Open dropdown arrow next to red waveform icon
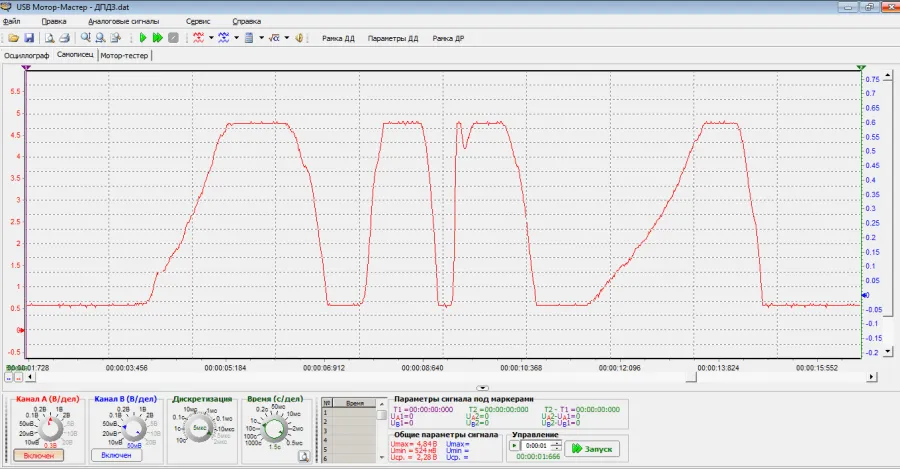The height and width of the screenshot is (469, 900). coord(211,38)
